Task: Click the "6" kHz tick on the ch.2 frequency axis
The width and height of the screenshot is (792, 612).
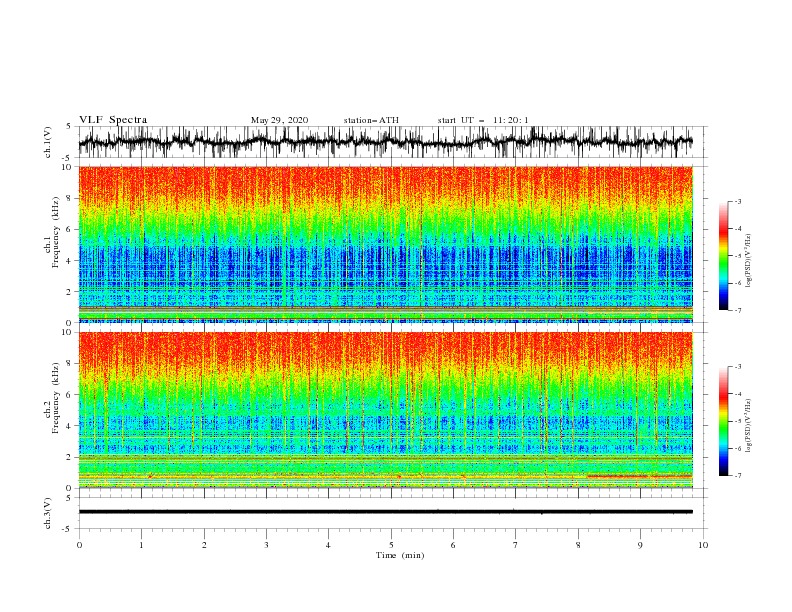Action: (70, 395)
